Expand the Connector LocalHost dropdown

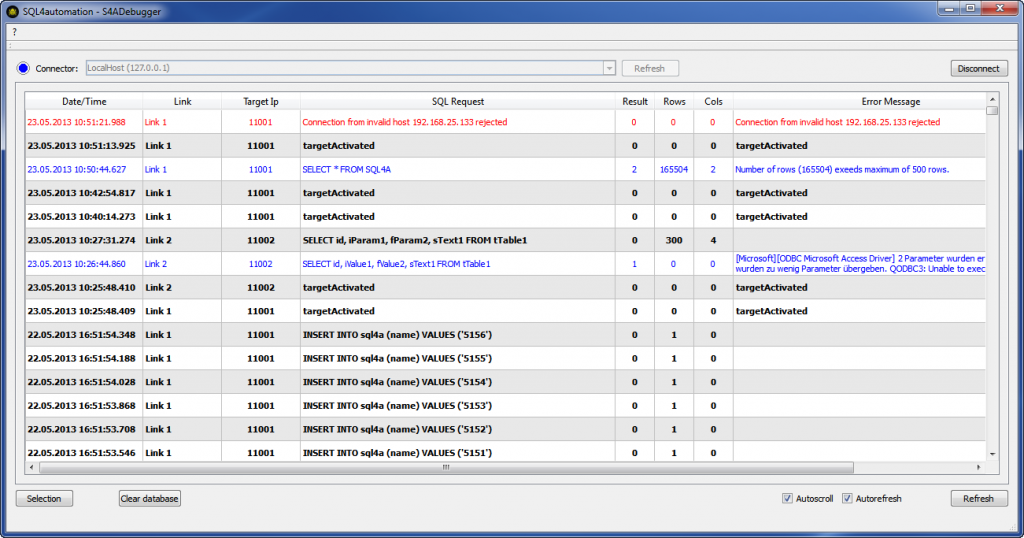[x=608, y=68]
